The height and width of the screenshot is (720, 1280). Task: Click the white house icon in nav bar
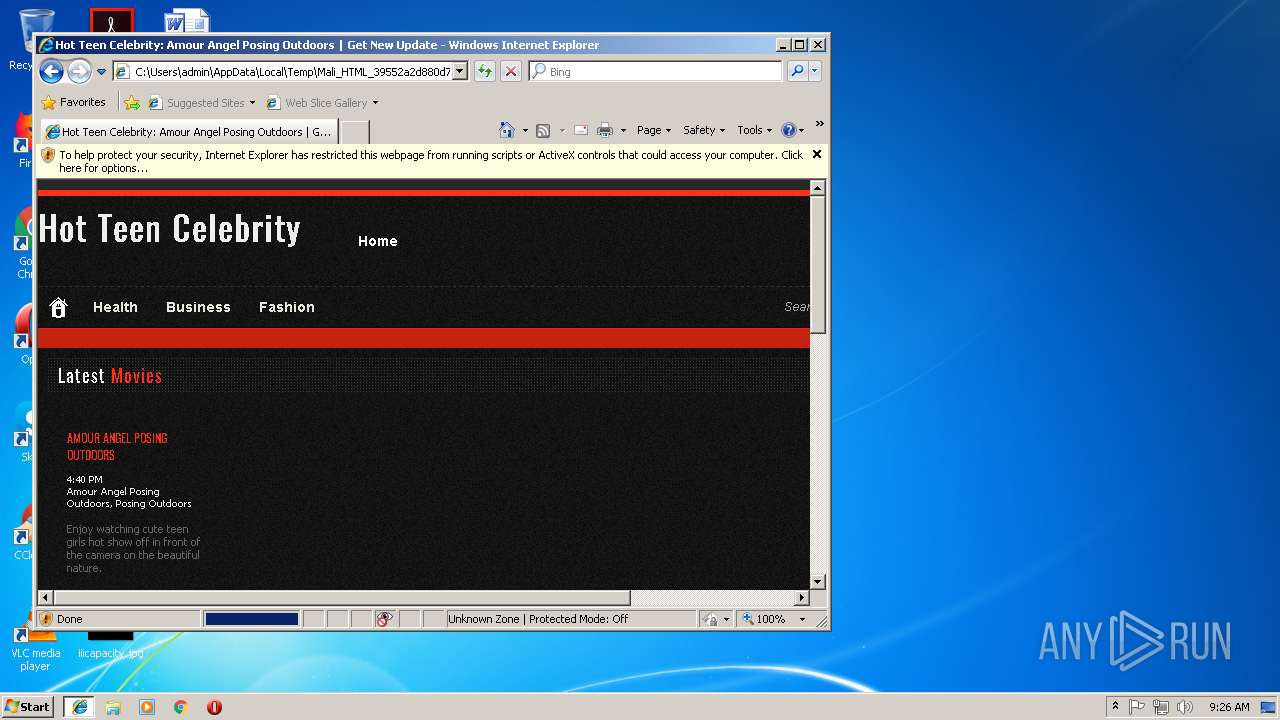point(58,308)
